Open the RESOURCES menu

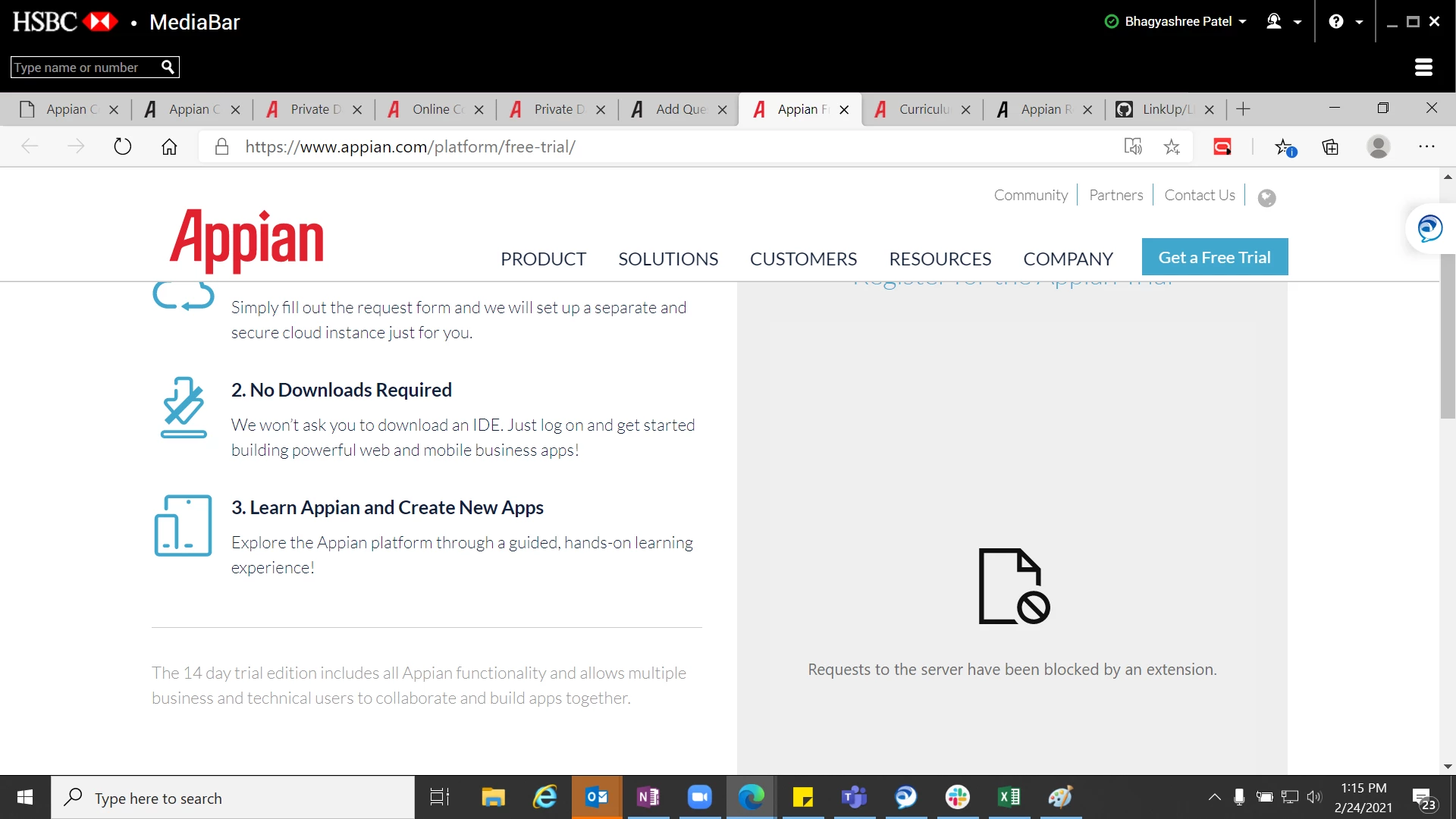[x=940, y=259]
